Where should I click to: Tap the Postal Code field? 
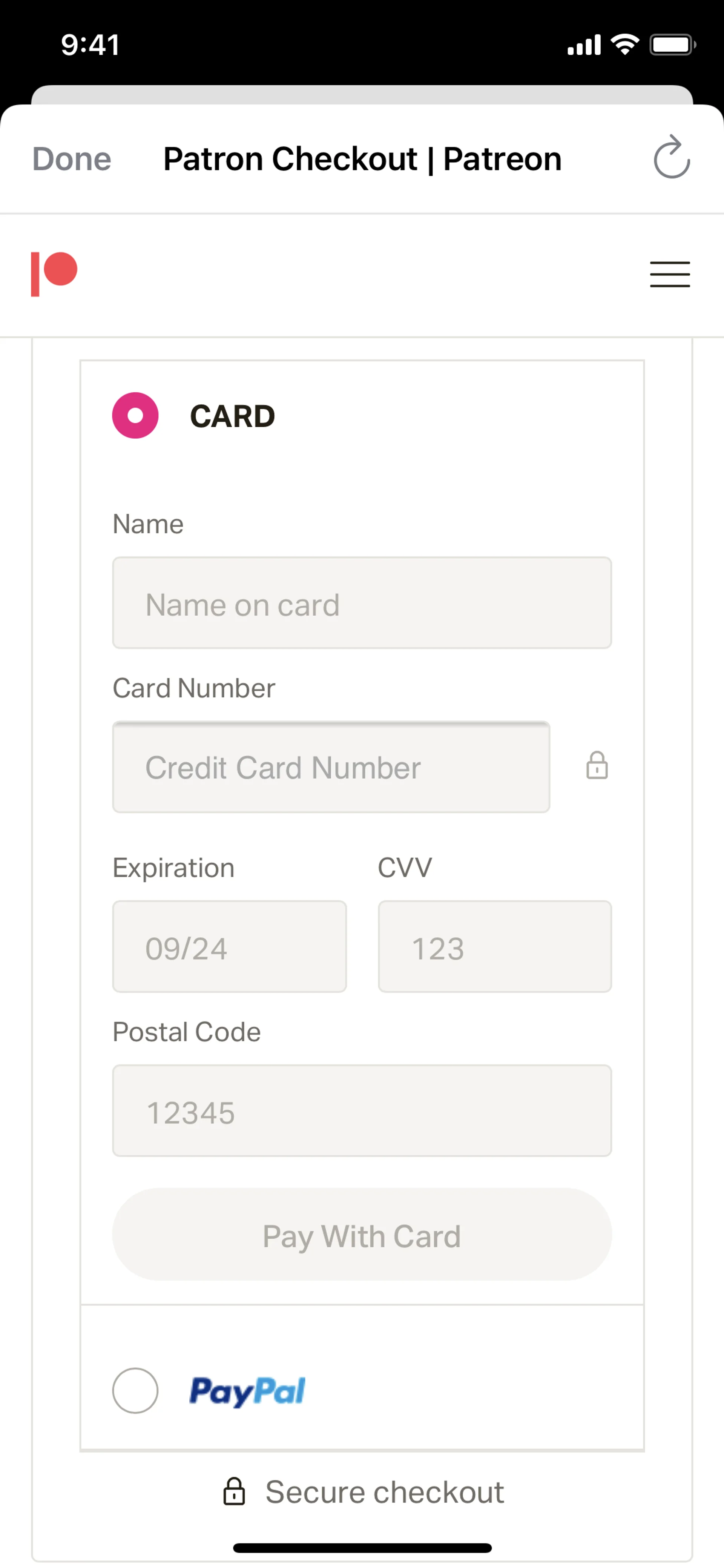[362, 1111]
